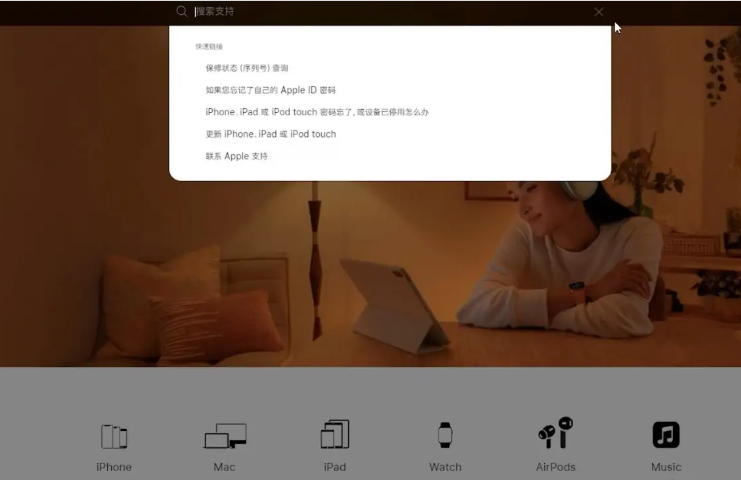The image size is (741, 480).
Task: Open the forgotten Apple ID 密码 link
Action: 270,90
